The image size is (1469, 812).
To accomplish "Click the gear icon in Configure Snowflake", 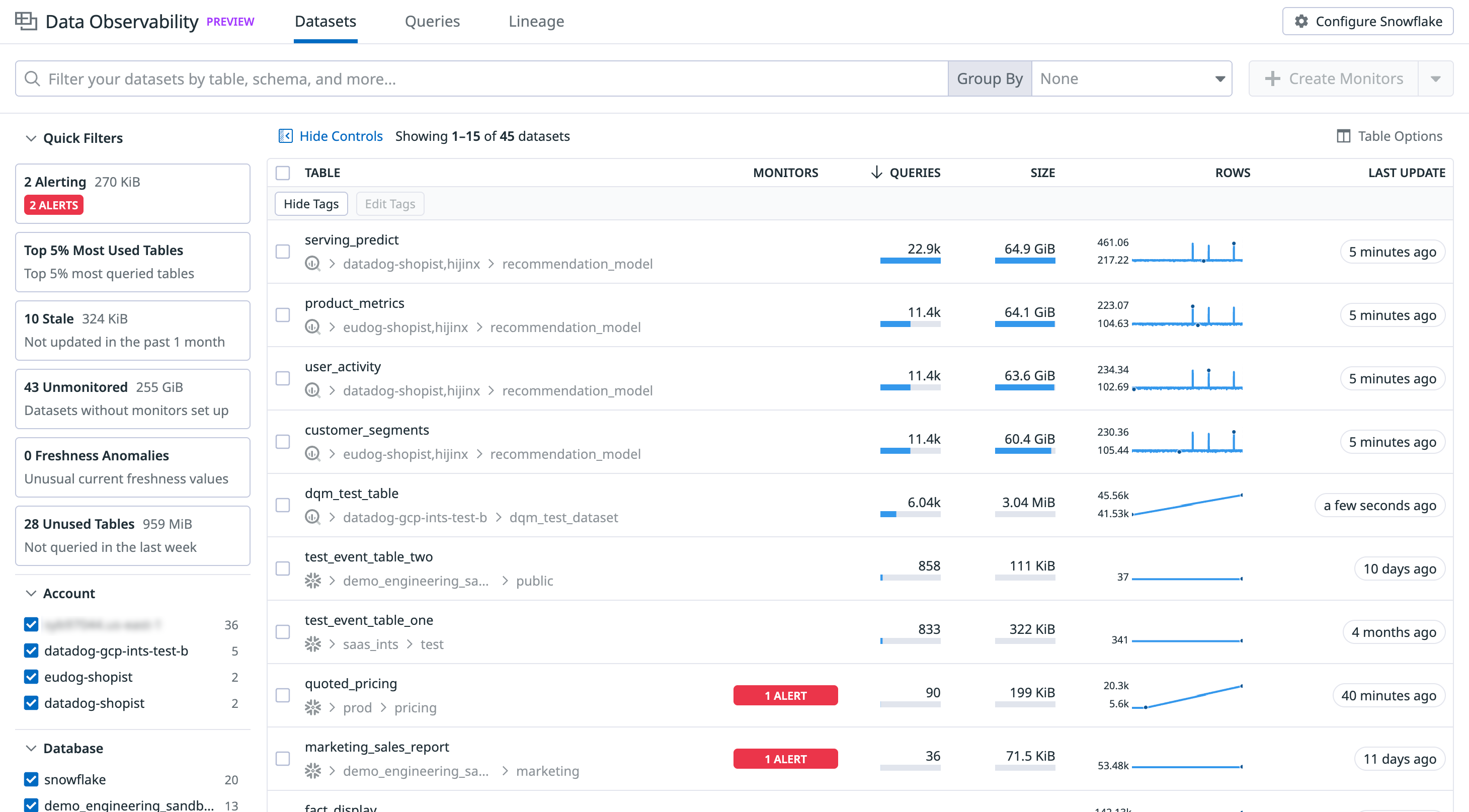I will pyautogui.click(x=1301, y=21).
